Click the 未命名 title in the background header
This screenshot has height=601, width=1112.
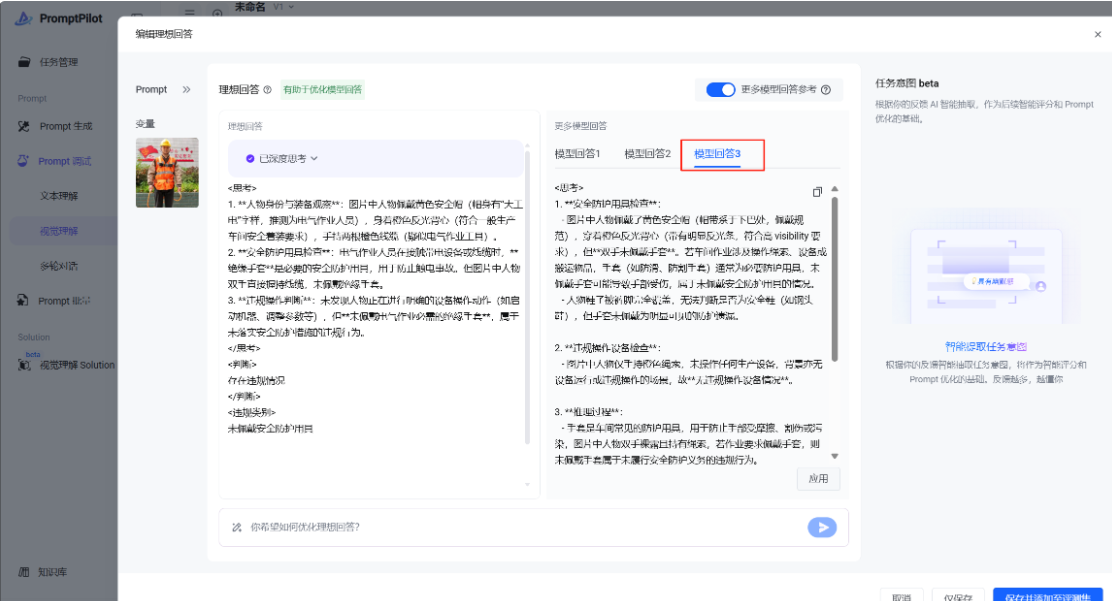[250, 6]
